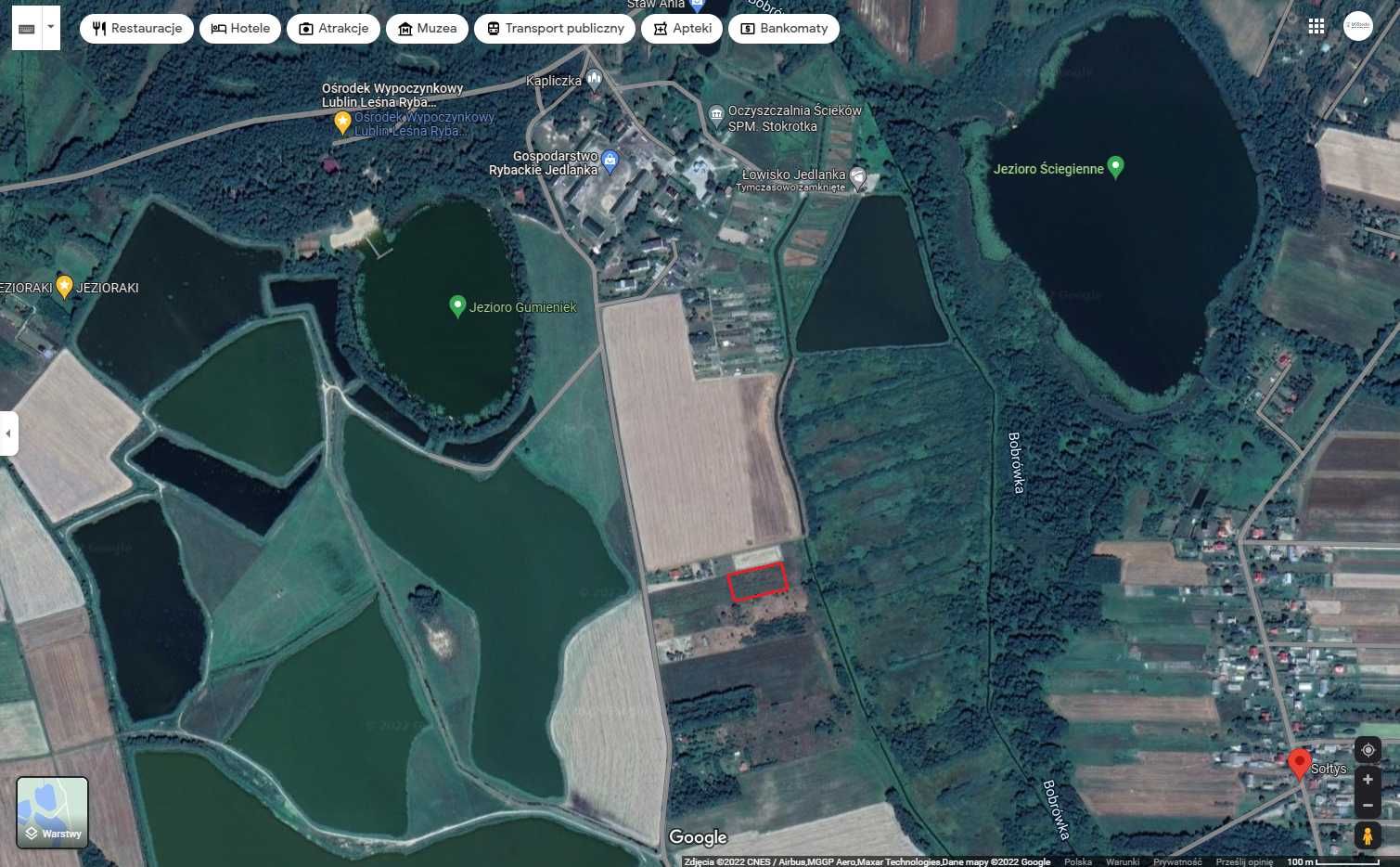This screenshot has height=867, width=1400.
Task: Open the Staw Ania blue marker
Action: (x=697, y=6)
